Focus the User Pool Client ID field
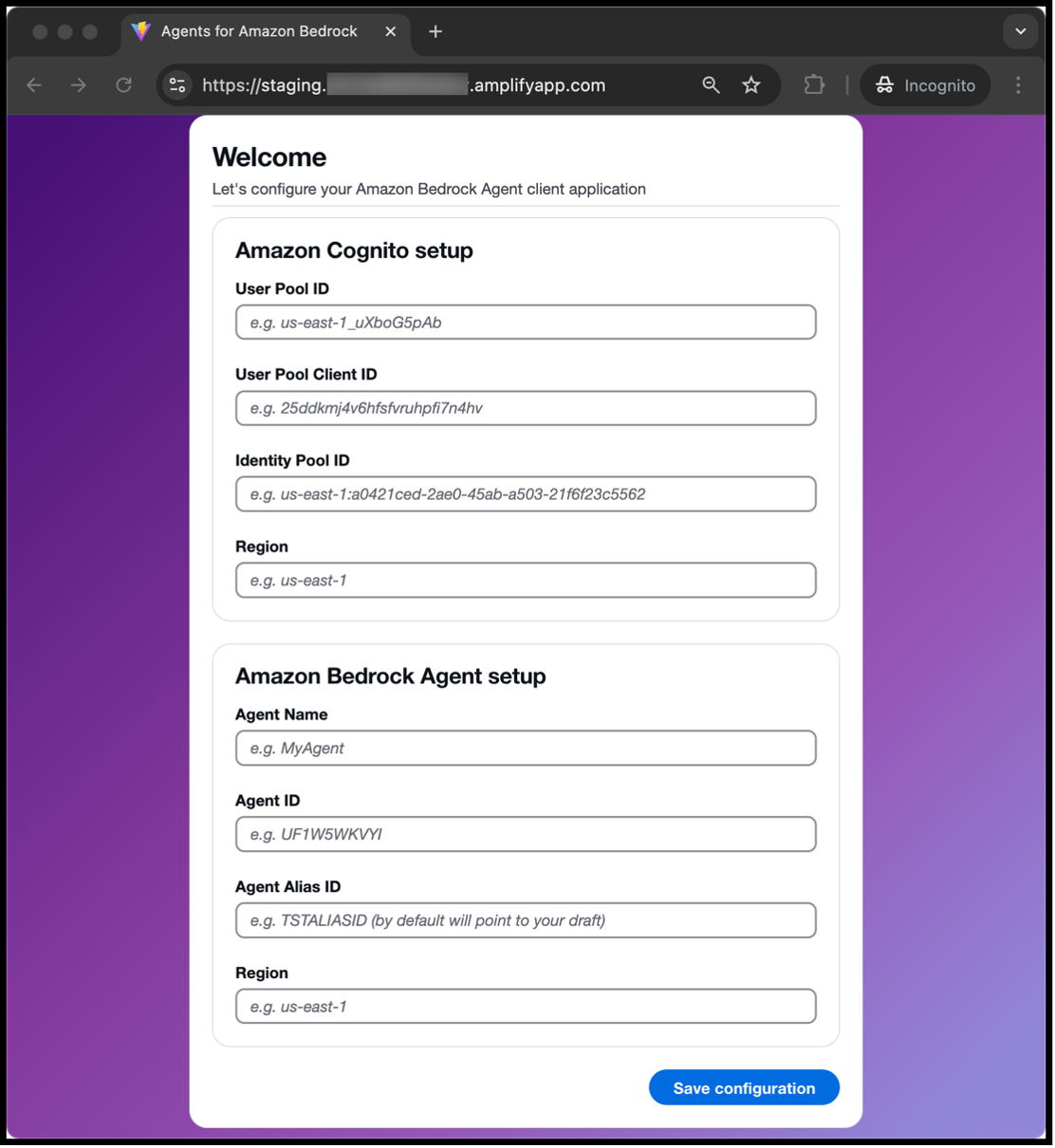Image resolution: width=1055 pixels, height=1148 pixels. click(x=526, y=408)
